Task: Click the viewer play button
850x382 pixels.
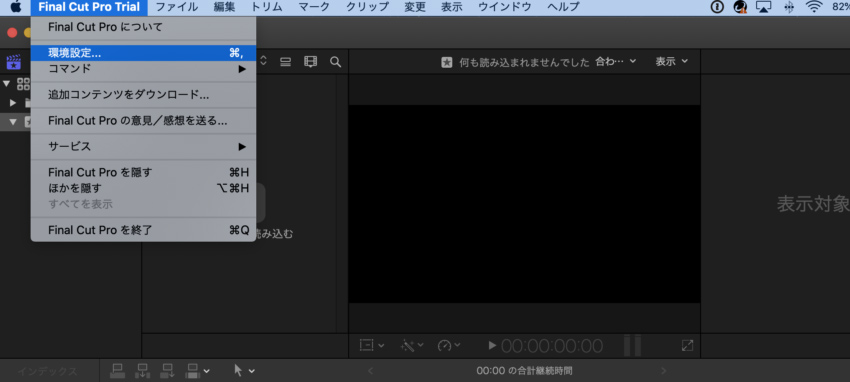Action: pyautogui.click(x=492, y=345)
